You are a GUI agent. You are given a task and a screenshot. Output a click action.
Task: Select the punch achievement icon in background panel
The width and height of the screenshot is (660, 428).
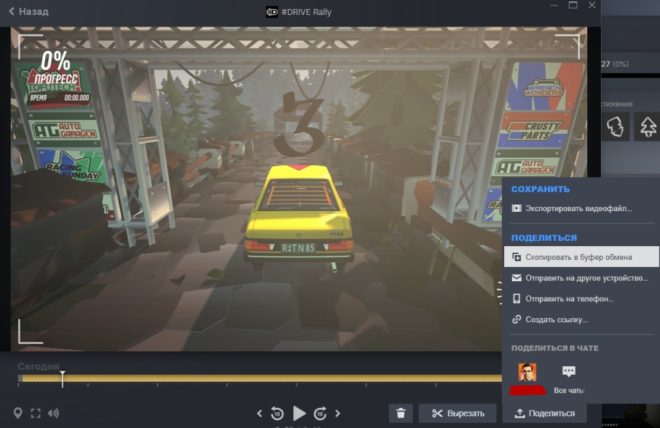(615, 127)
